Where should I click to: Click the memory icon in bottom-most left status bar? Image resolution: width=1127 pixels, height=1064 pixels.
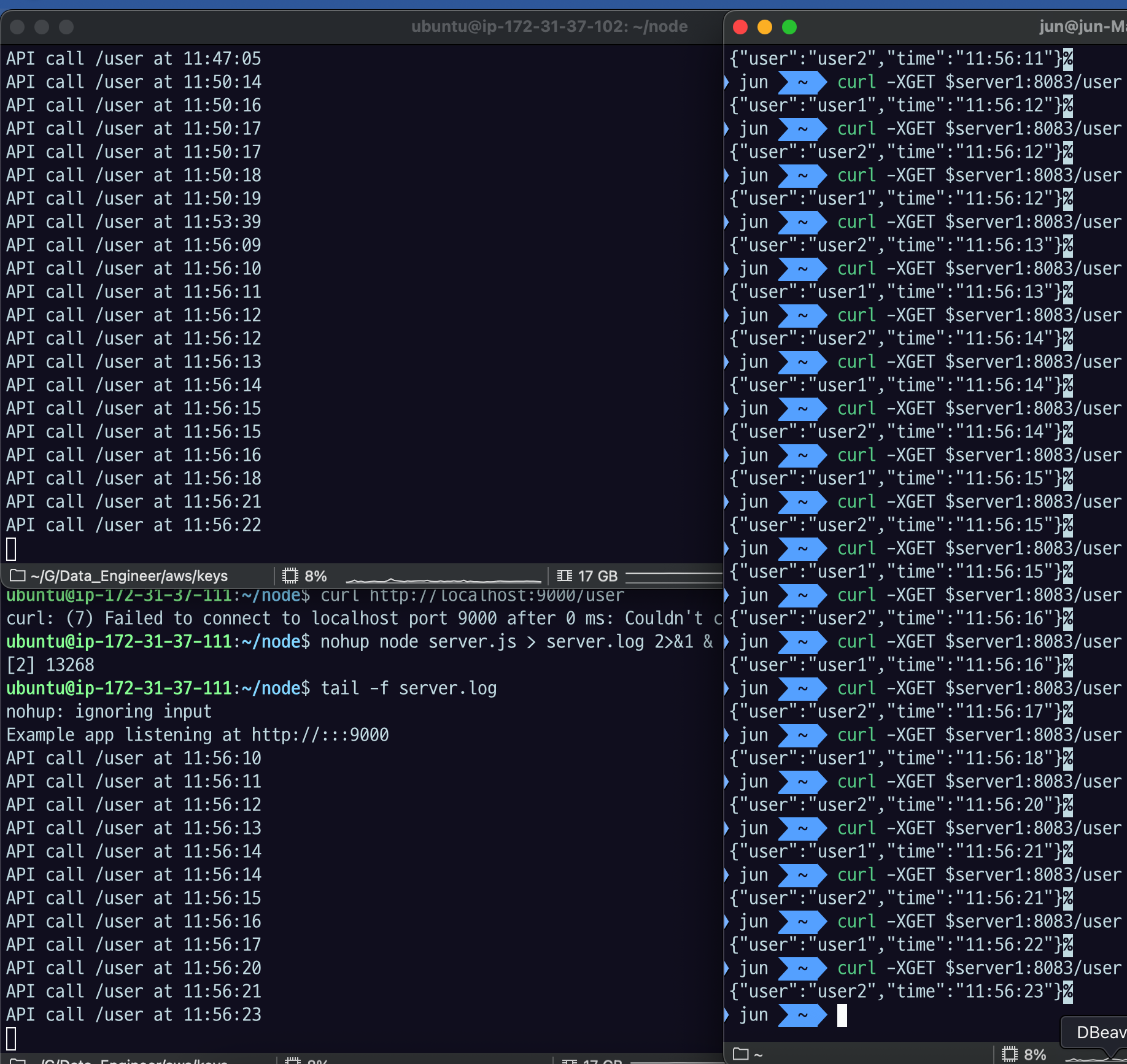[570, 1060]
